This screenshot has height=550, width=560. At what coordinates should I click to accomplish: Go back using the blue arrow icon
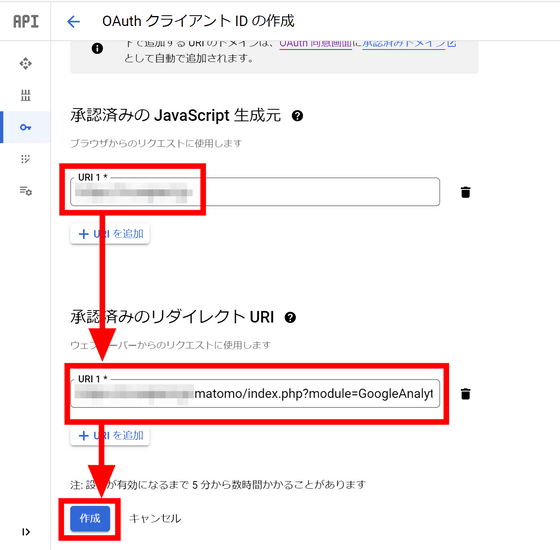pyautogui.click(x=74, y=21)
